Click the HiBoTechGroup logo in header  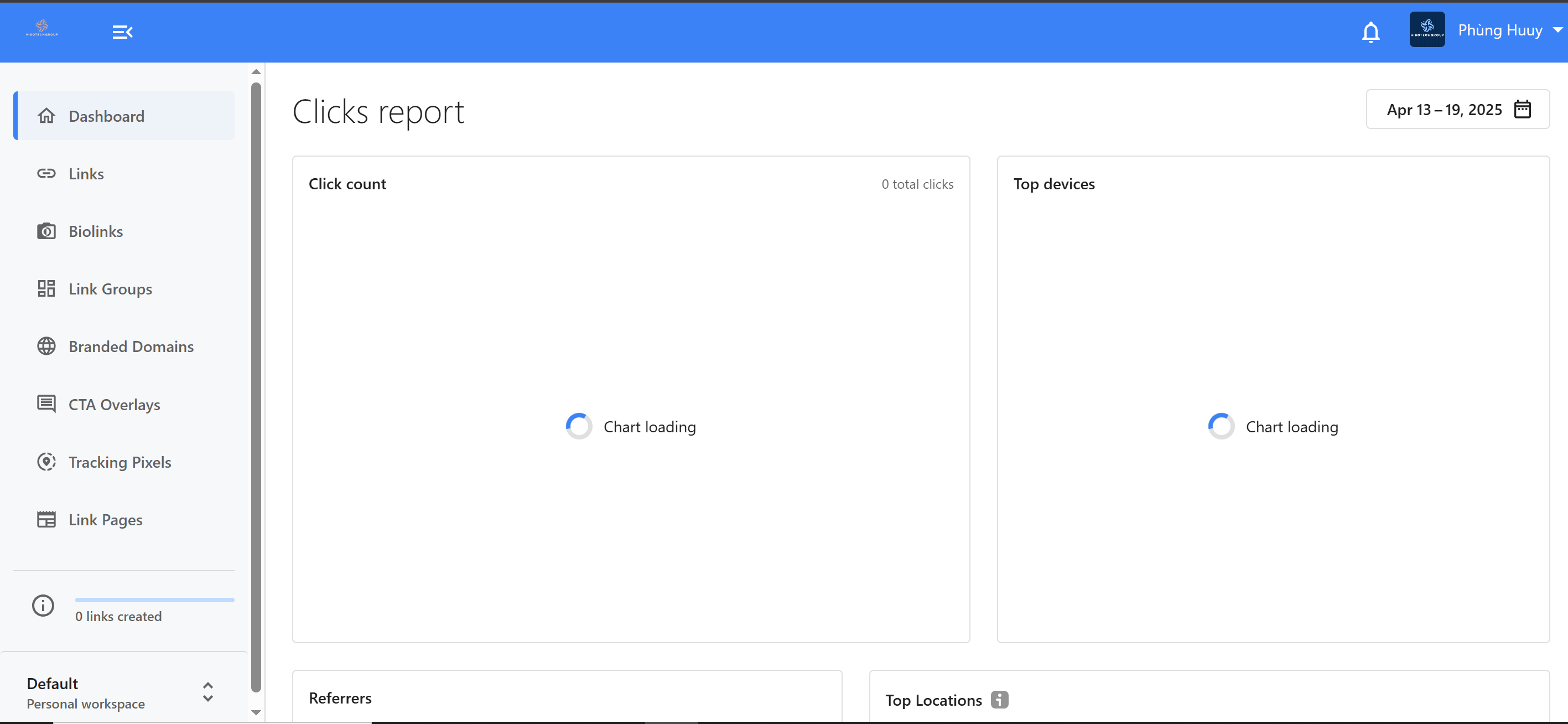42,29
